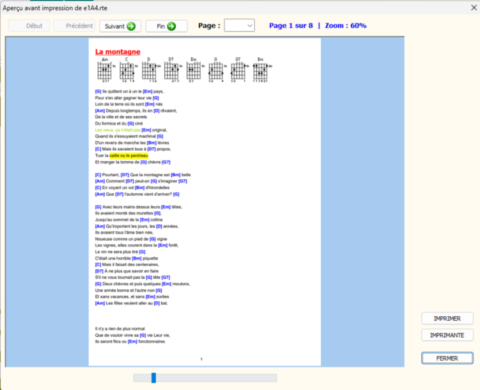Click the green arrow on Suivant

point(131,26)
